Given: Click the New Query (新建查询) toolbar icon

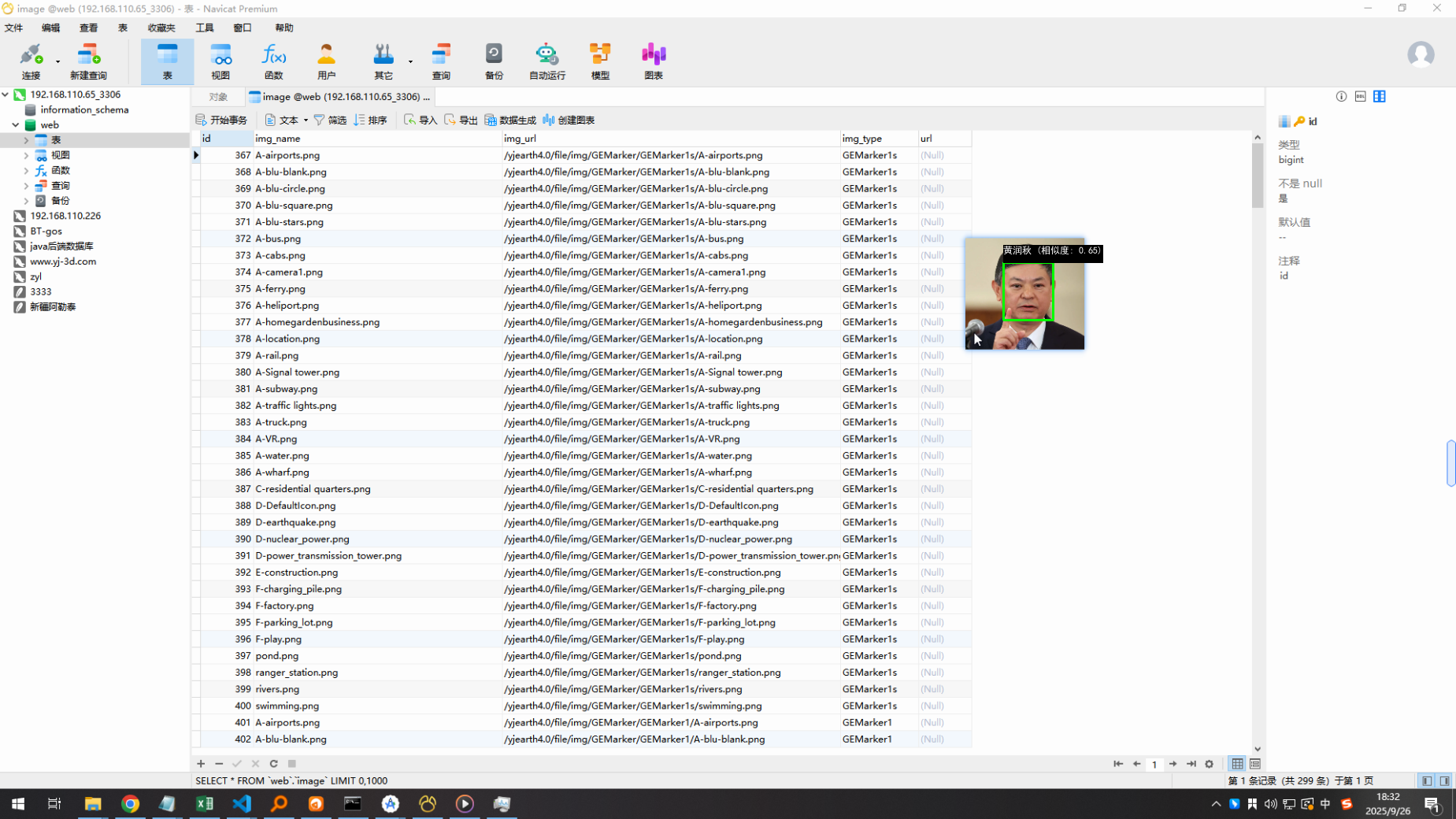Looking at the screenshot, I should tap(88, 61).
